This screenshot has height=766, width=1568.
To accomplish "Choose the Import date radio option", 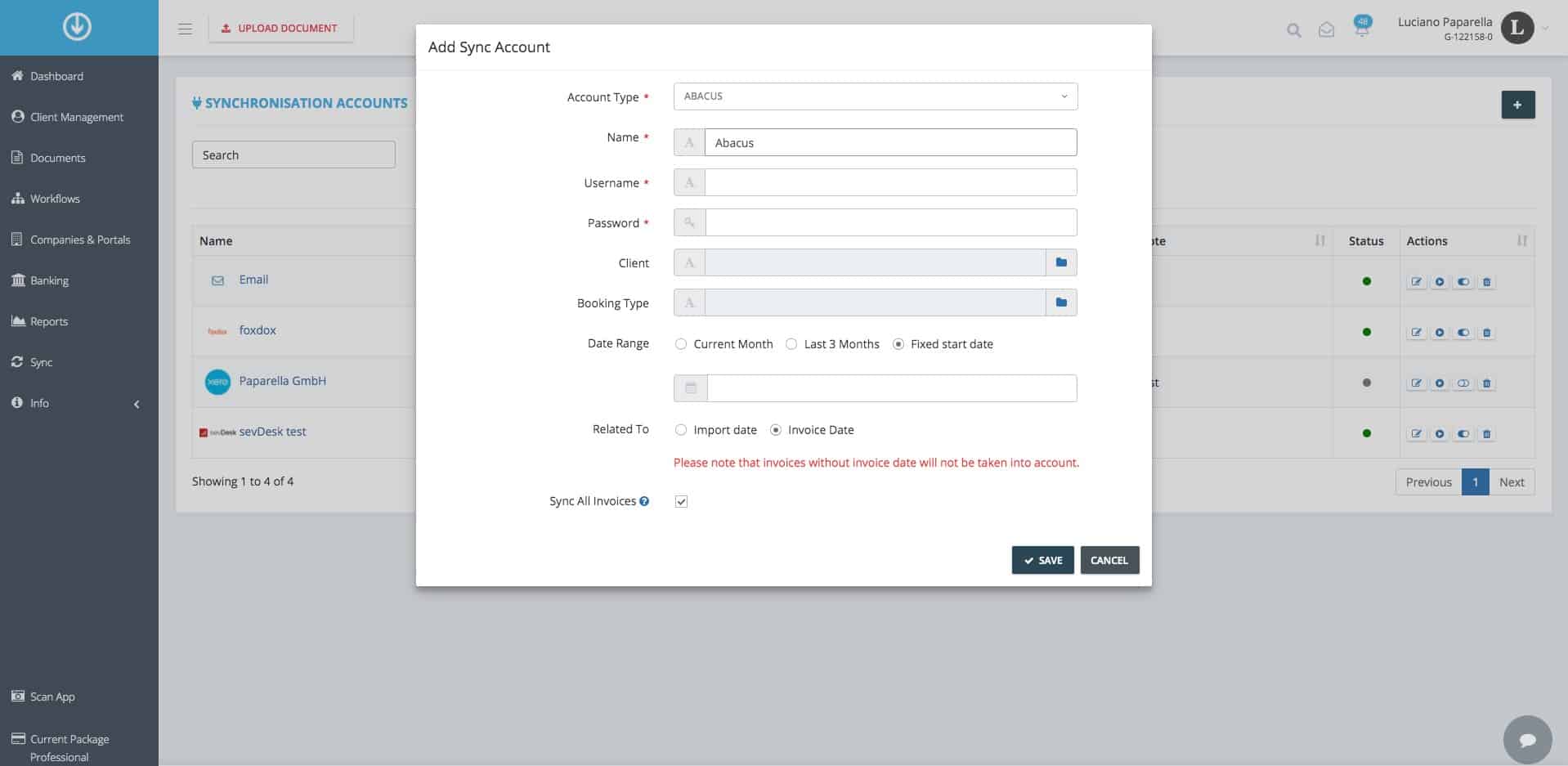I will tap(680, 430).
